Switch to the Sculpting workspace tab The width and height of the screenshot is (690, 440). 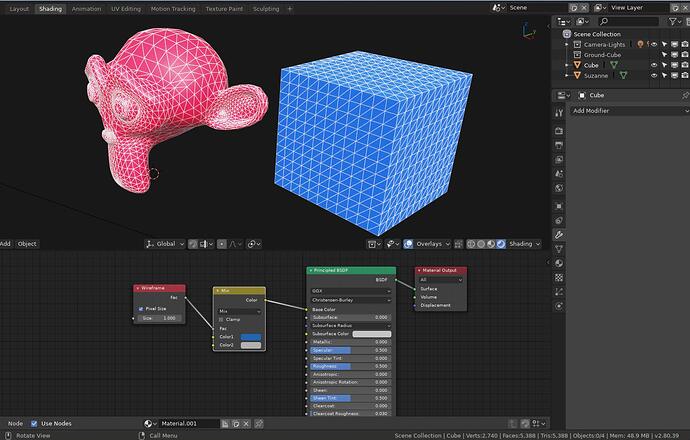[x=266, y=9]
